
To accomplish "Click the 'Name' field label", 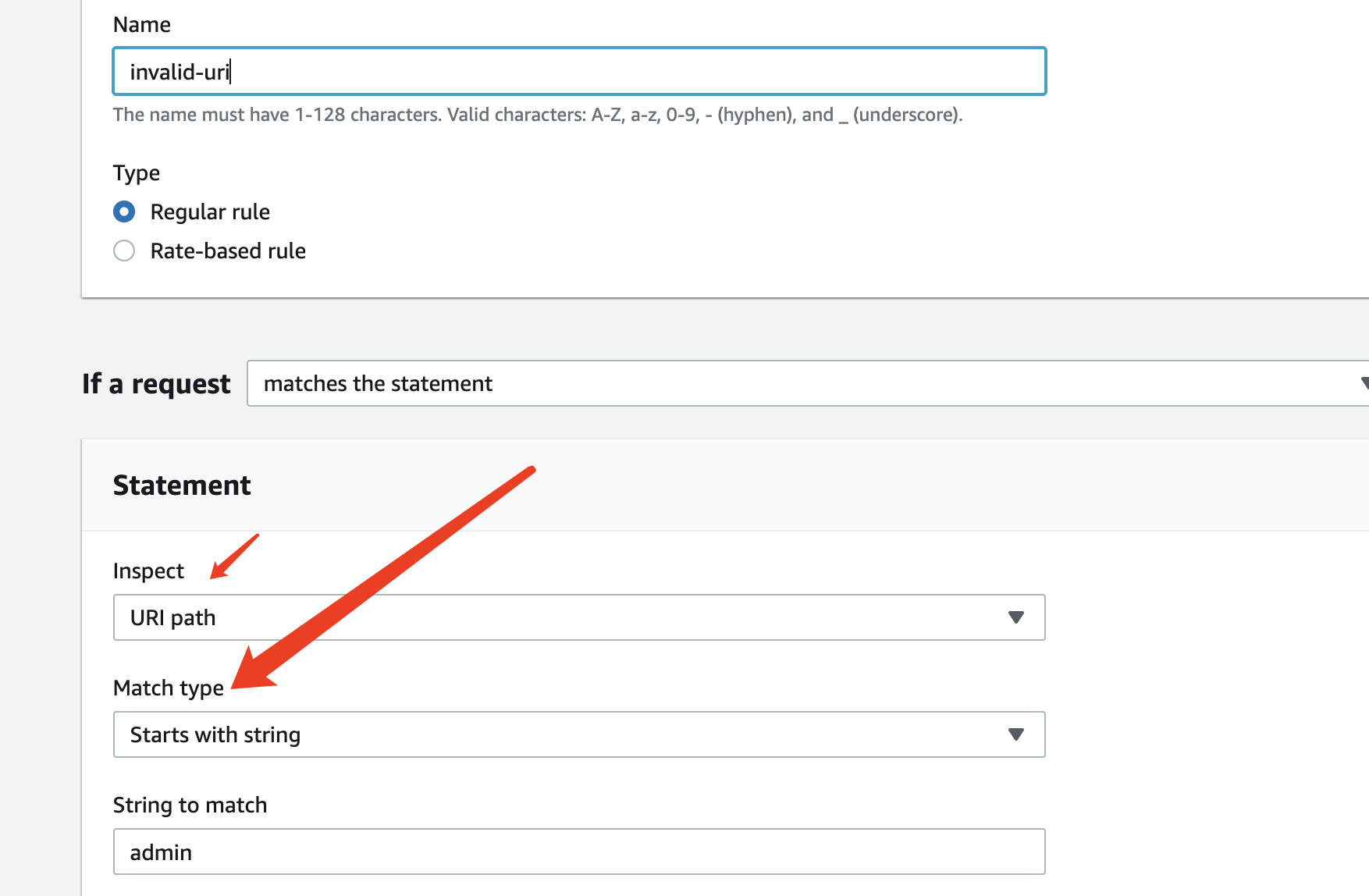I will pos(141,24).
